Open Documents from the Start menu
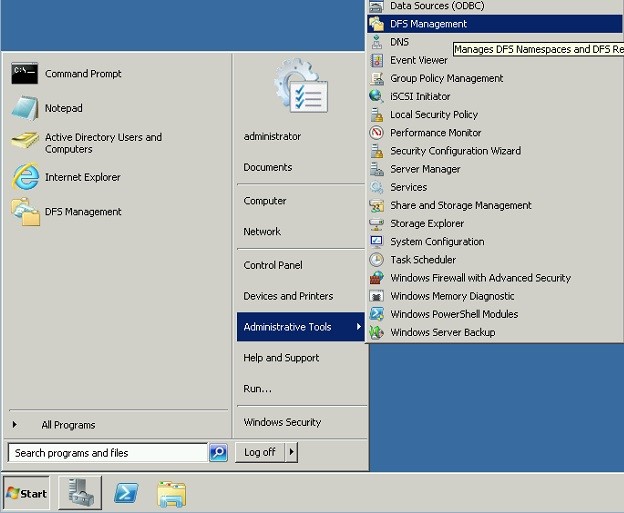The image size is (624, 513). 268,167
